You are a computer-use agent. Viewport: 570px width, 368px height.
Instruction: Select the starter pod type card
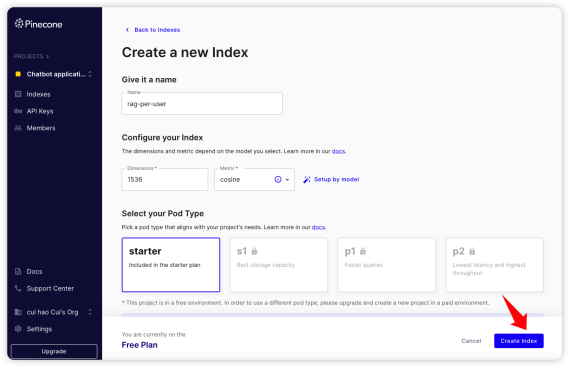[x=171, y=265]
